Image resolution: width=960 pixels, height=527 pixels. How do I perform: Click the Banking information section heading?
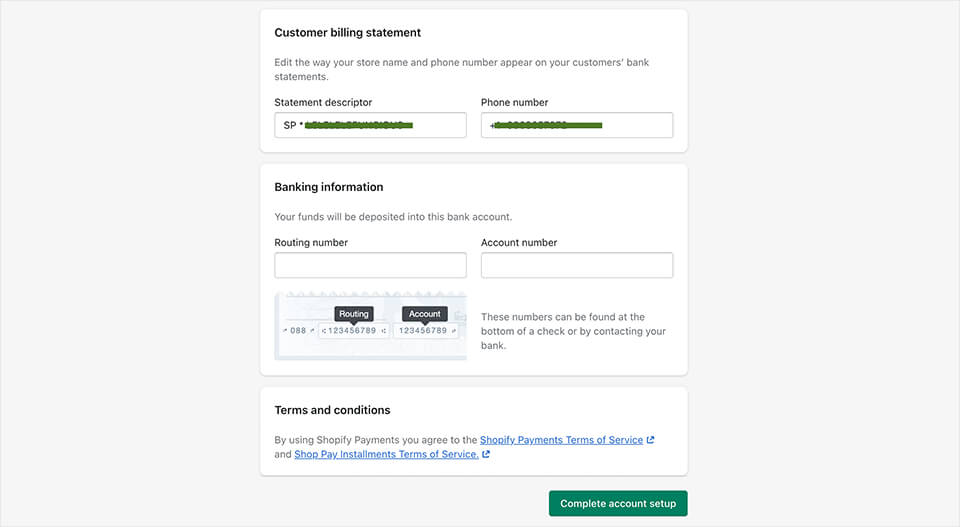click(329, 187)
